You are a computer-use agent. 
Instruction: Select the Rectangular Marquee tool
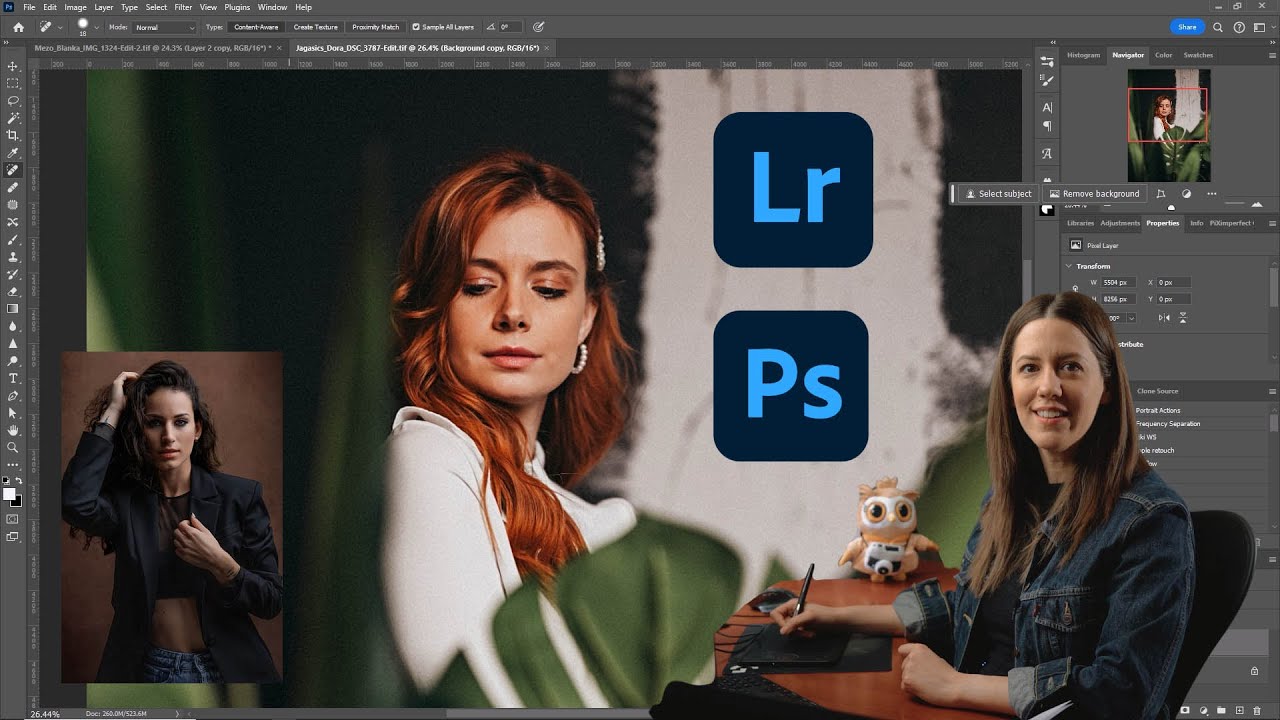pos(13,83)
